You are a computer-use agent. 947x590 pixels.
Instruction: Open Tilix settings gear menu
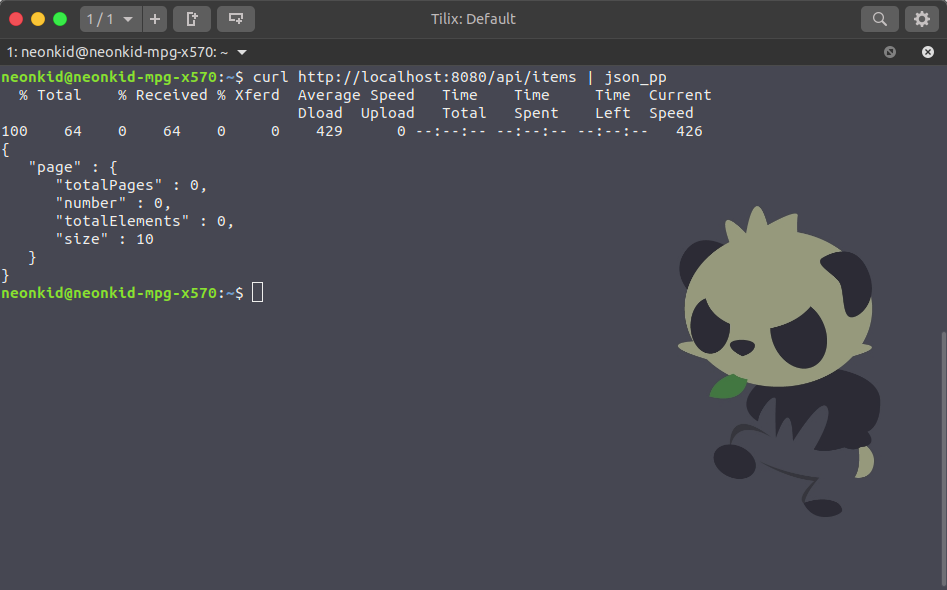pos(922,19)
